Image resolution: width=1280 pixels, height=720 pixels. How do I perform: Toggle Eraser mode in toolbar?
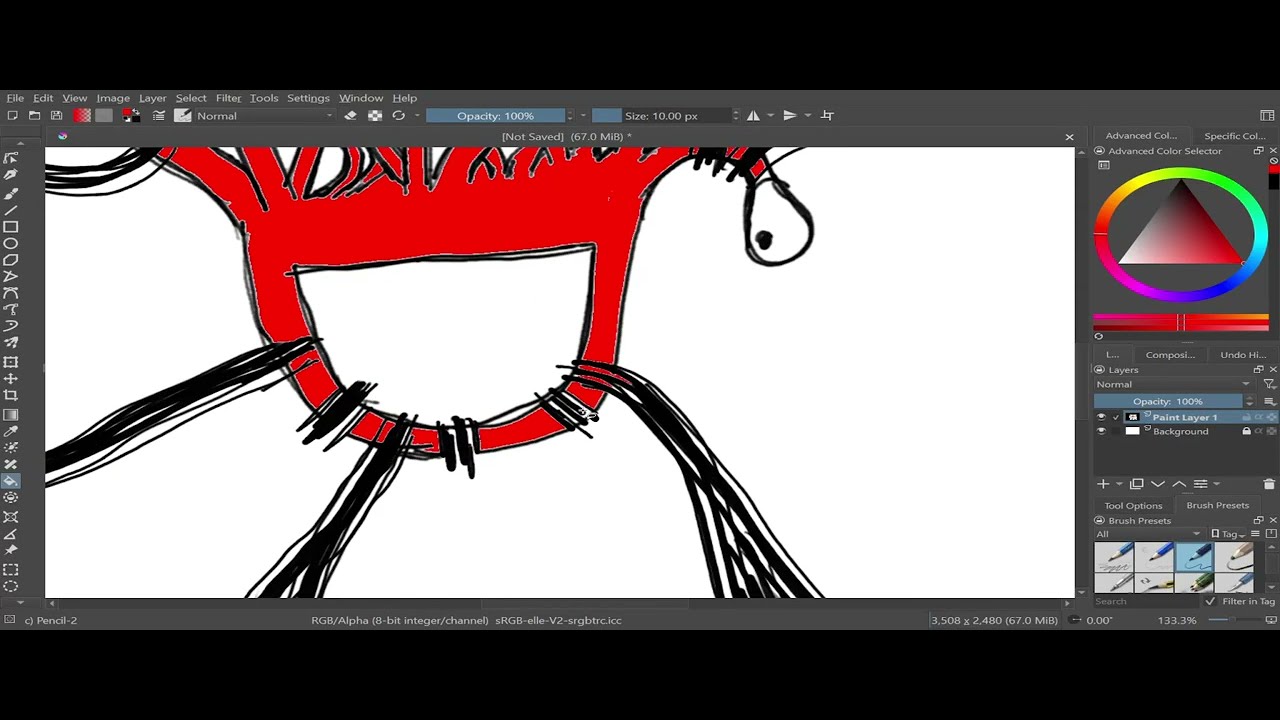350,116
